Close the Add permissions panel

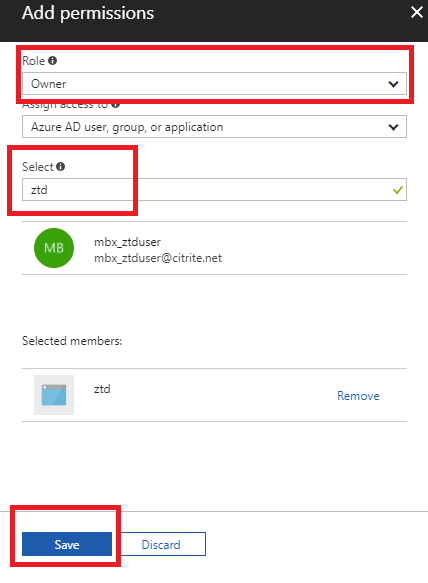click(x=416, y=13)
